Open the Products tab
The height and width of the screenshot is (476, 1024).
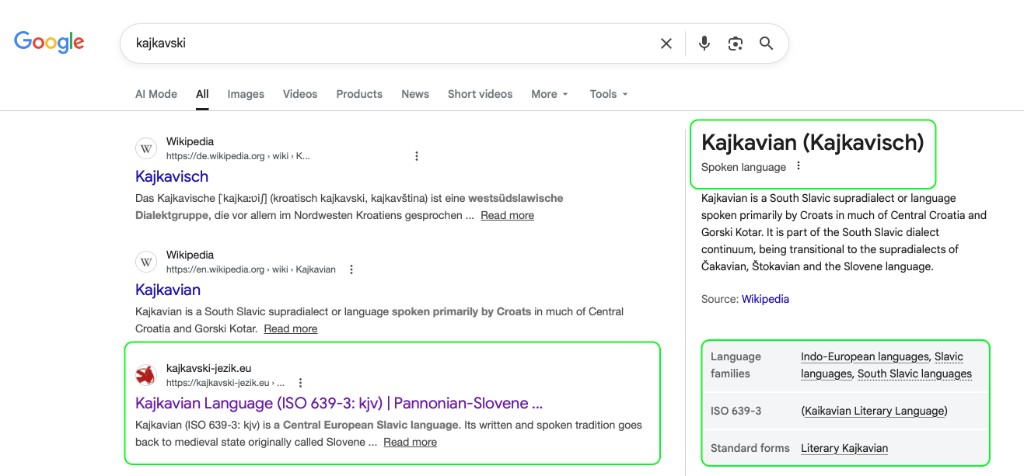(x=359, y=94)
